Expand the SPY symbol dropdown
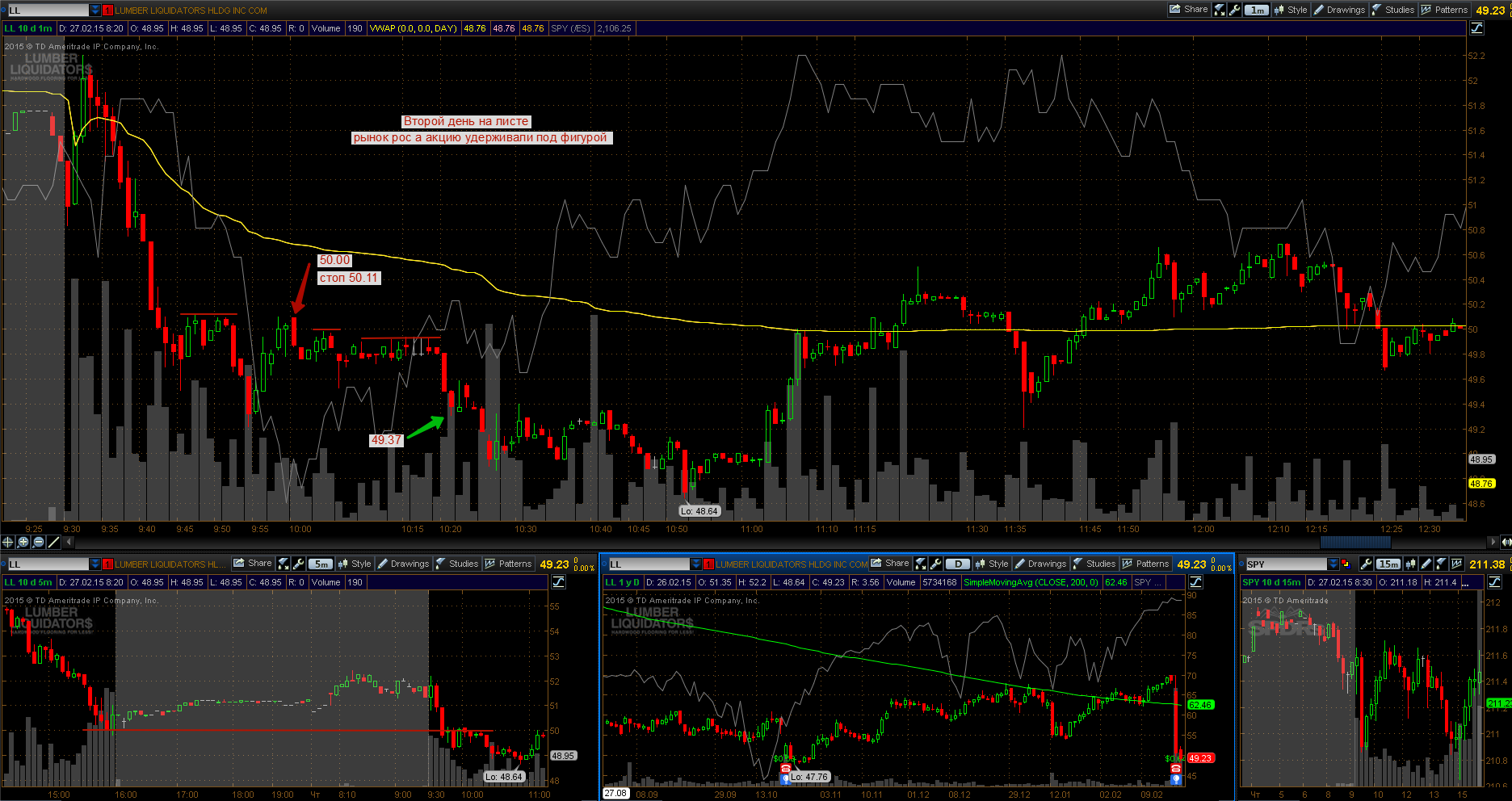The height and width of the screenshot is (801, 1512). 1333,564
